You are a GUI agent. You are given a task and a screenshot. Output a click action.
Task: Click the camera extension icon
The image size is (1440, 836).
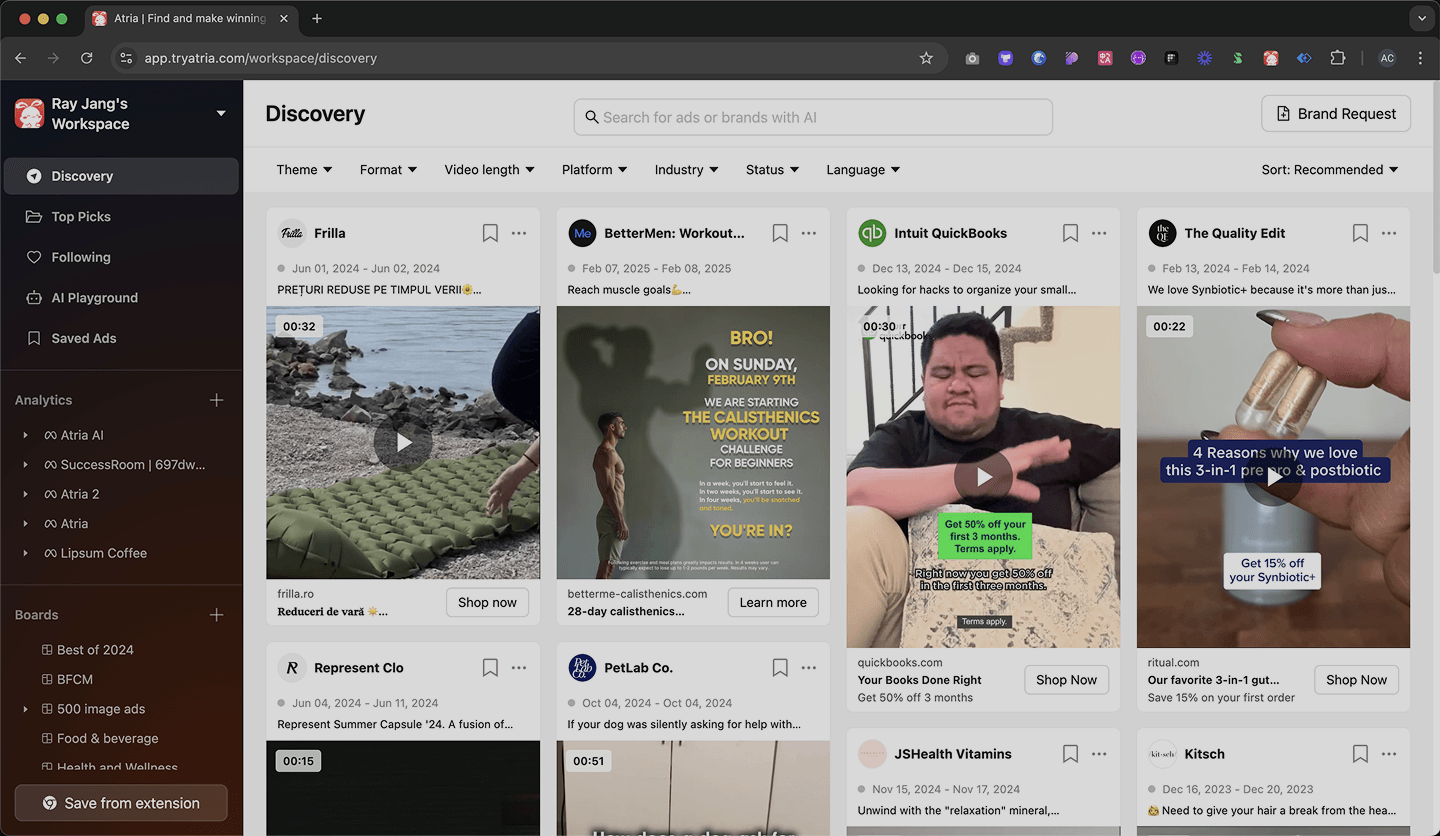tap(972, 58)
